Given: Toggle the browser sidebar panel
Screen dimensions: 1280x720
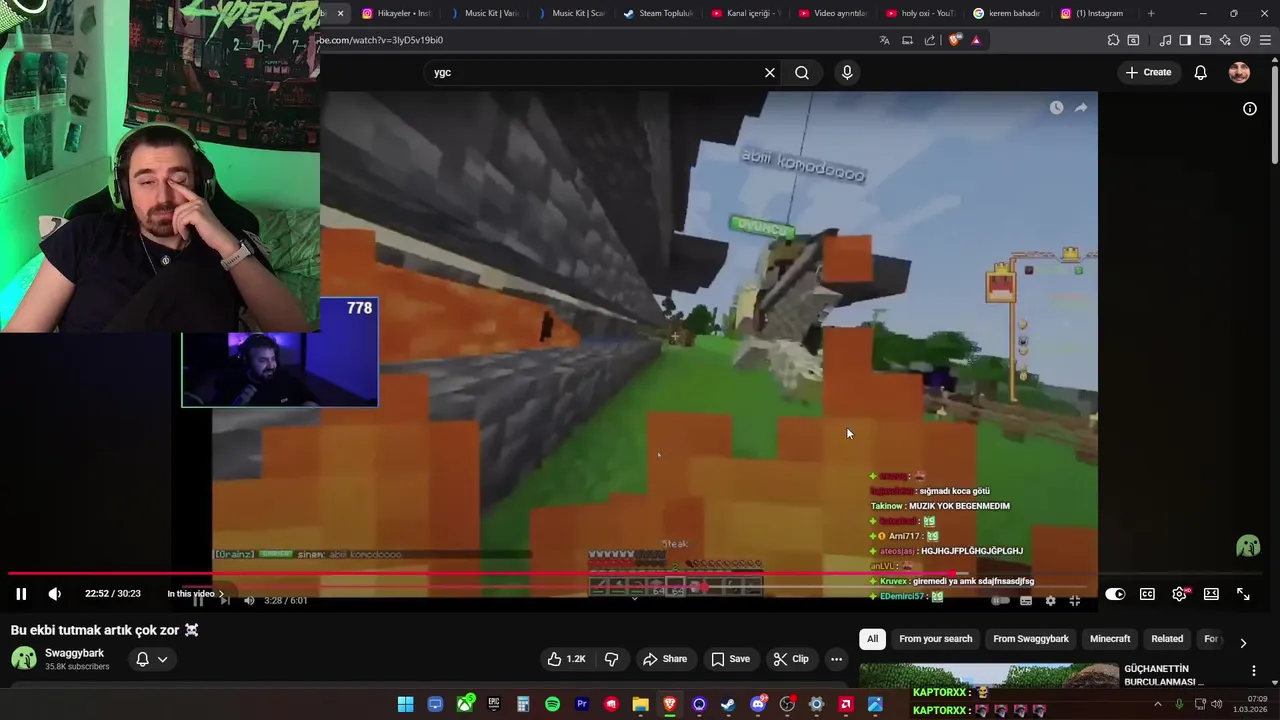Looking at the screenshot, I should (x=1185, y=40).
